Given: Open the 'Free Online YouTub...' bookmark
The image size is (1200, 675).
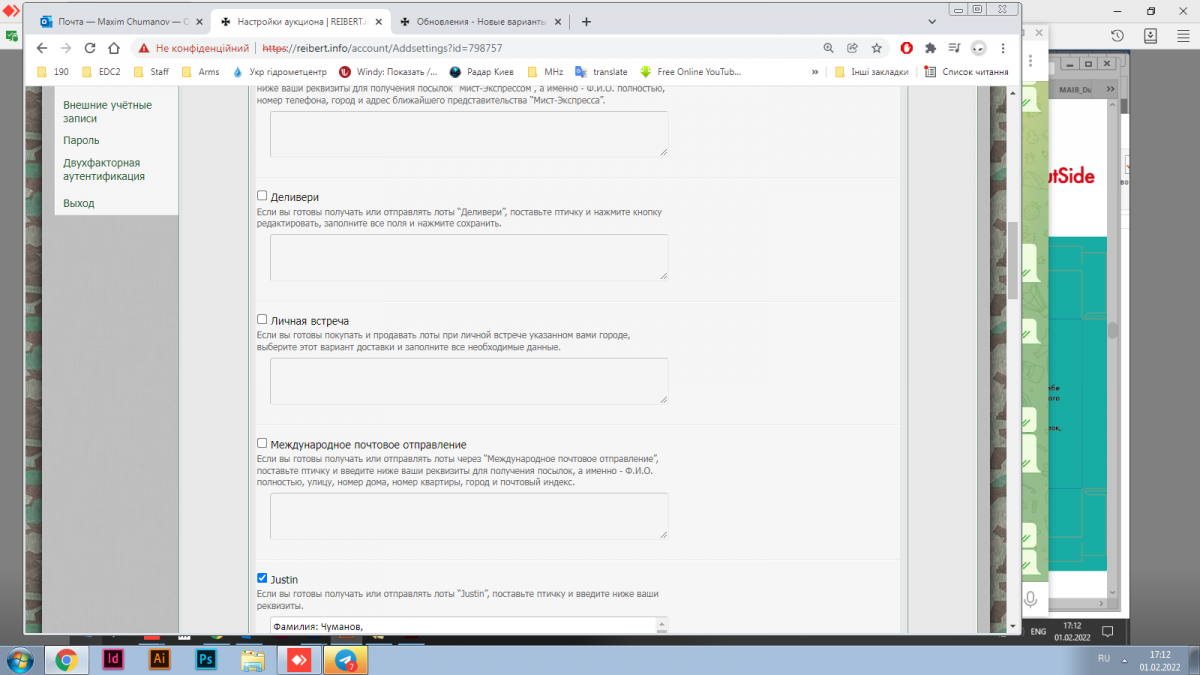Looking at the screenshot, I should [691, 72].
